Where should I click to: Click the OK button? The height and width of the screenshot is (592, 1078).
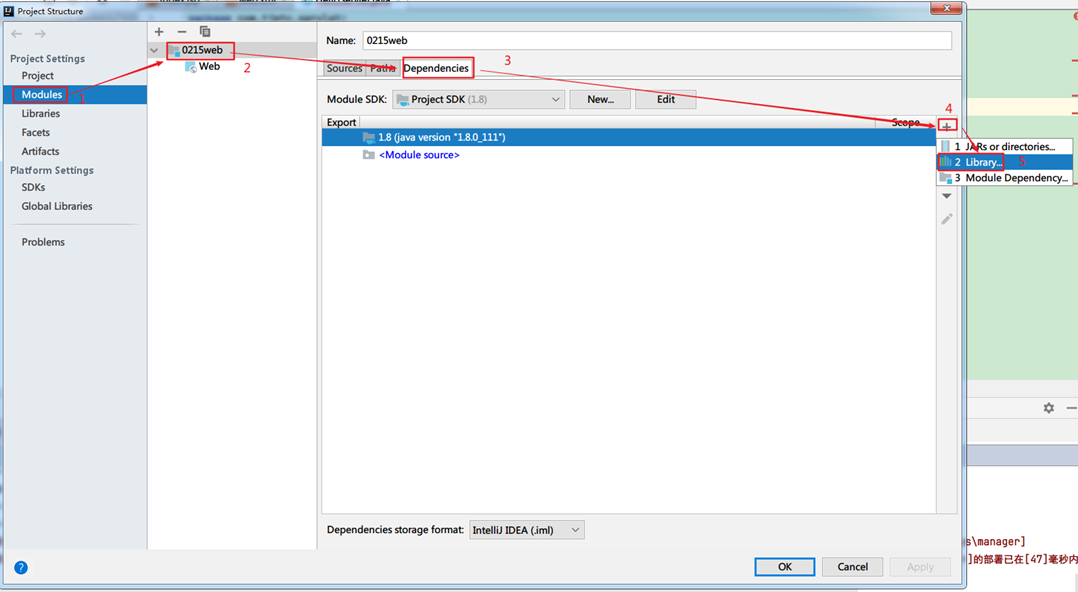[784, 567]
